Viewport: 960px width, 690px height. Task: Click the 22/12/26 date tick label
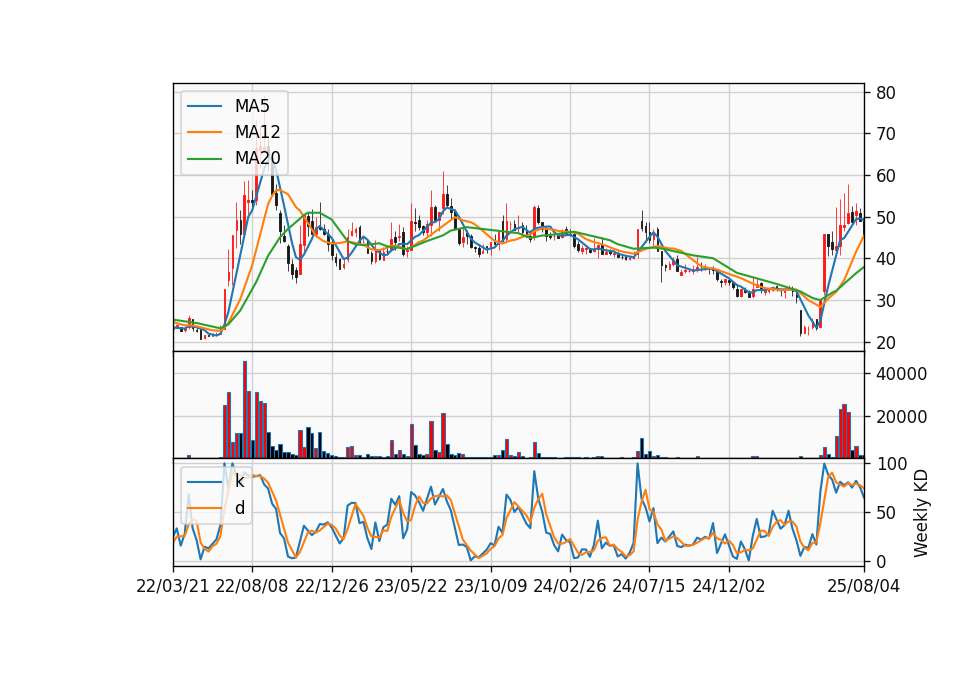click(332, 586)
